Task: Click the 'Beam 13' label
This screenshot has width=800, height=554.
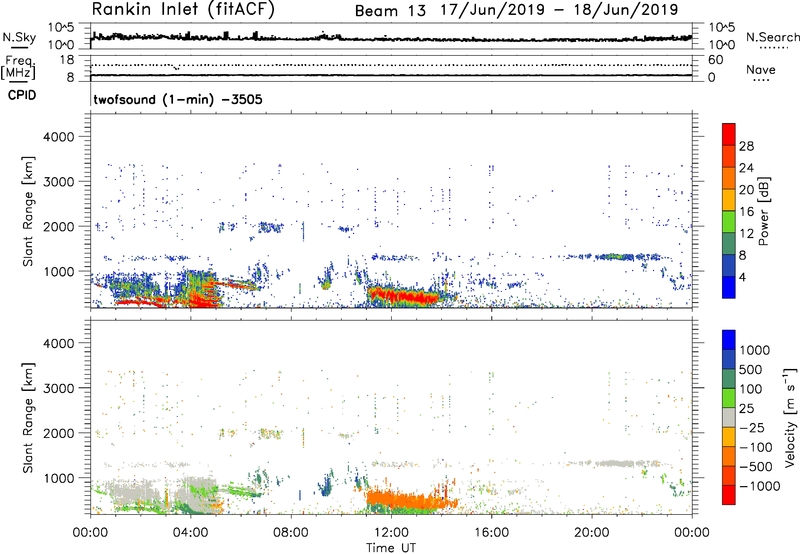Action: coord(390,11)
